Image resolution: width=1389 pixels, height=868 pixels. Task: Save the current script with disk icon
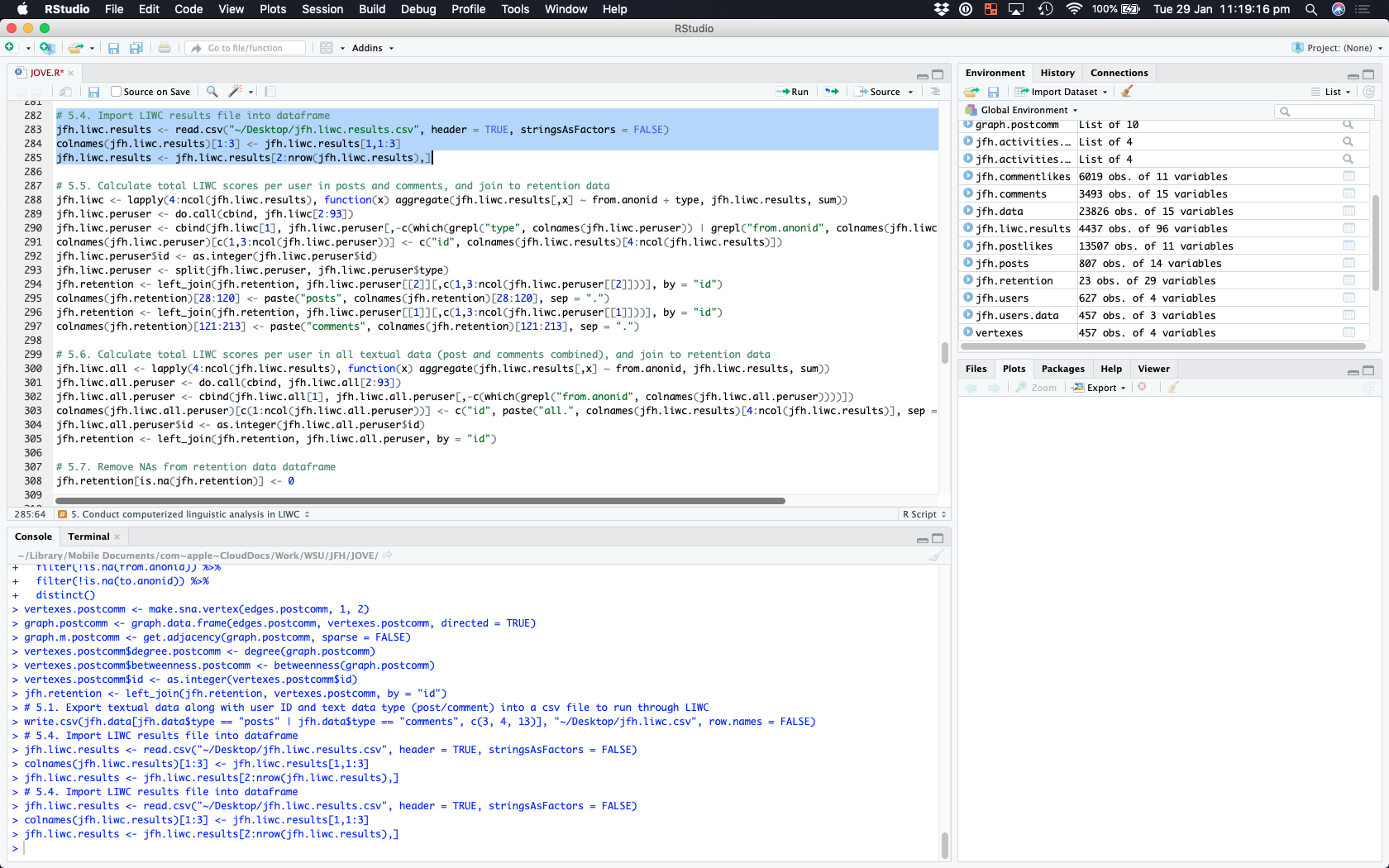(x=94, y=92)
